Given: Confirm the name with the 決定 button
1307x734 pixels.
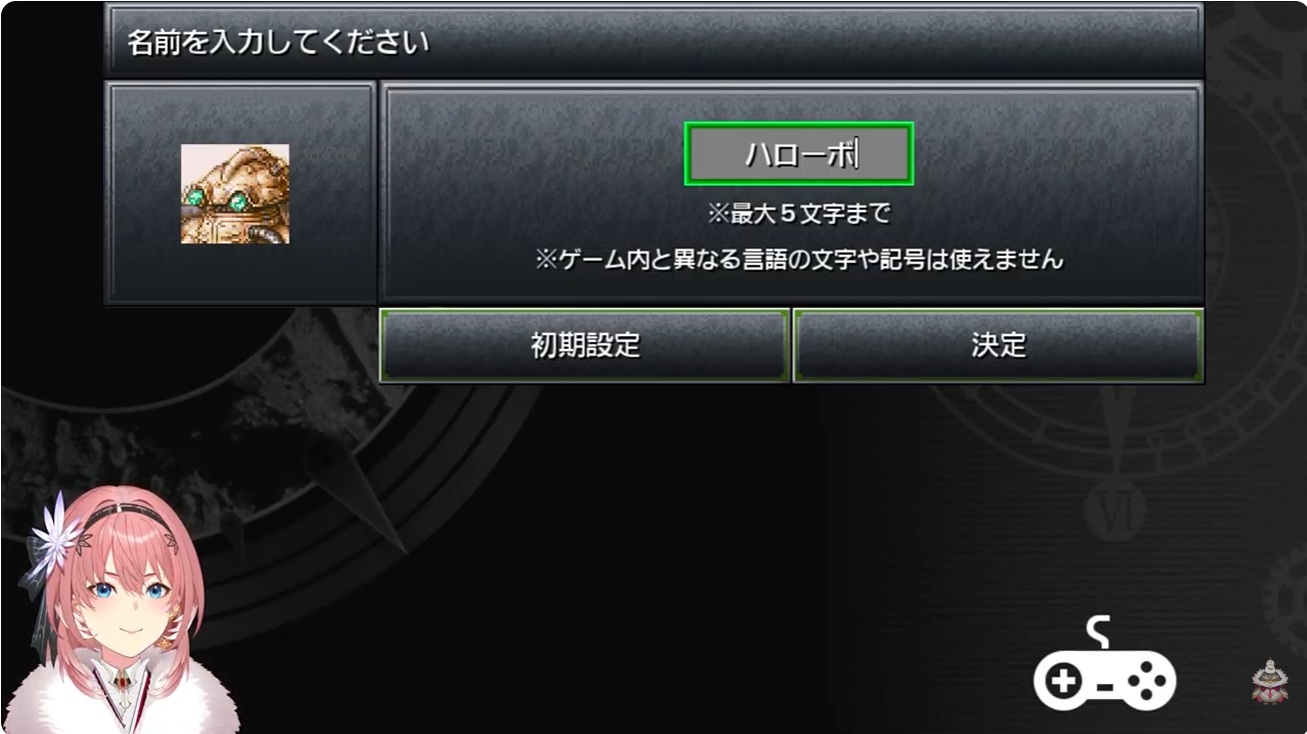Looking at the screenshot, I should pyautogui.click(x=998, y=346).
